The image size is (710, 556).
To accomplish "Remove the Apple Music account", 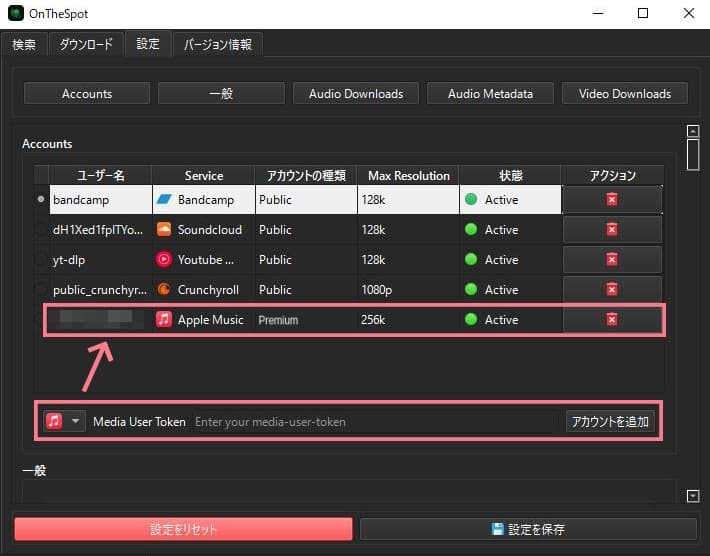I will [612, 320].
